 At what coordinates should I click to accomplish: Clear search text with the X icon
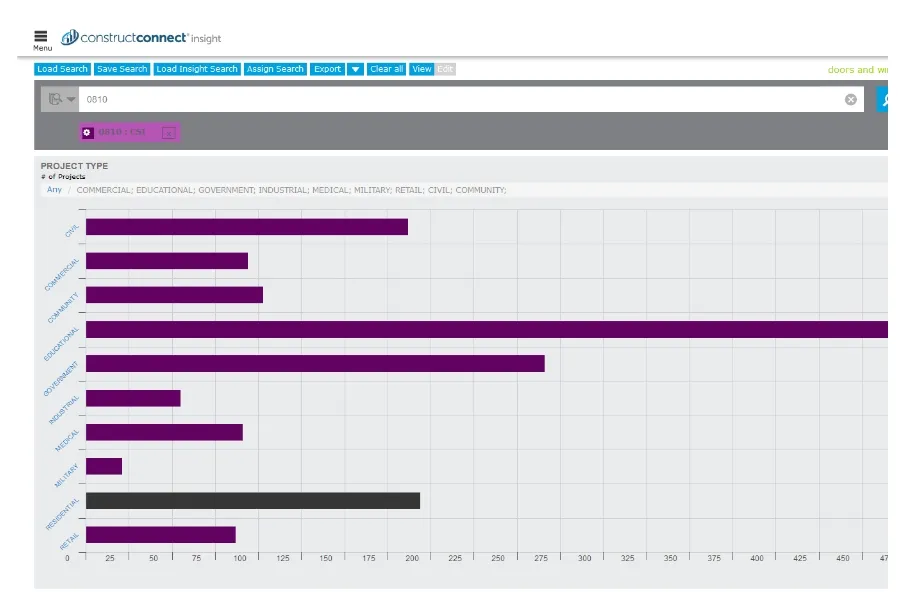coord(851,99)
